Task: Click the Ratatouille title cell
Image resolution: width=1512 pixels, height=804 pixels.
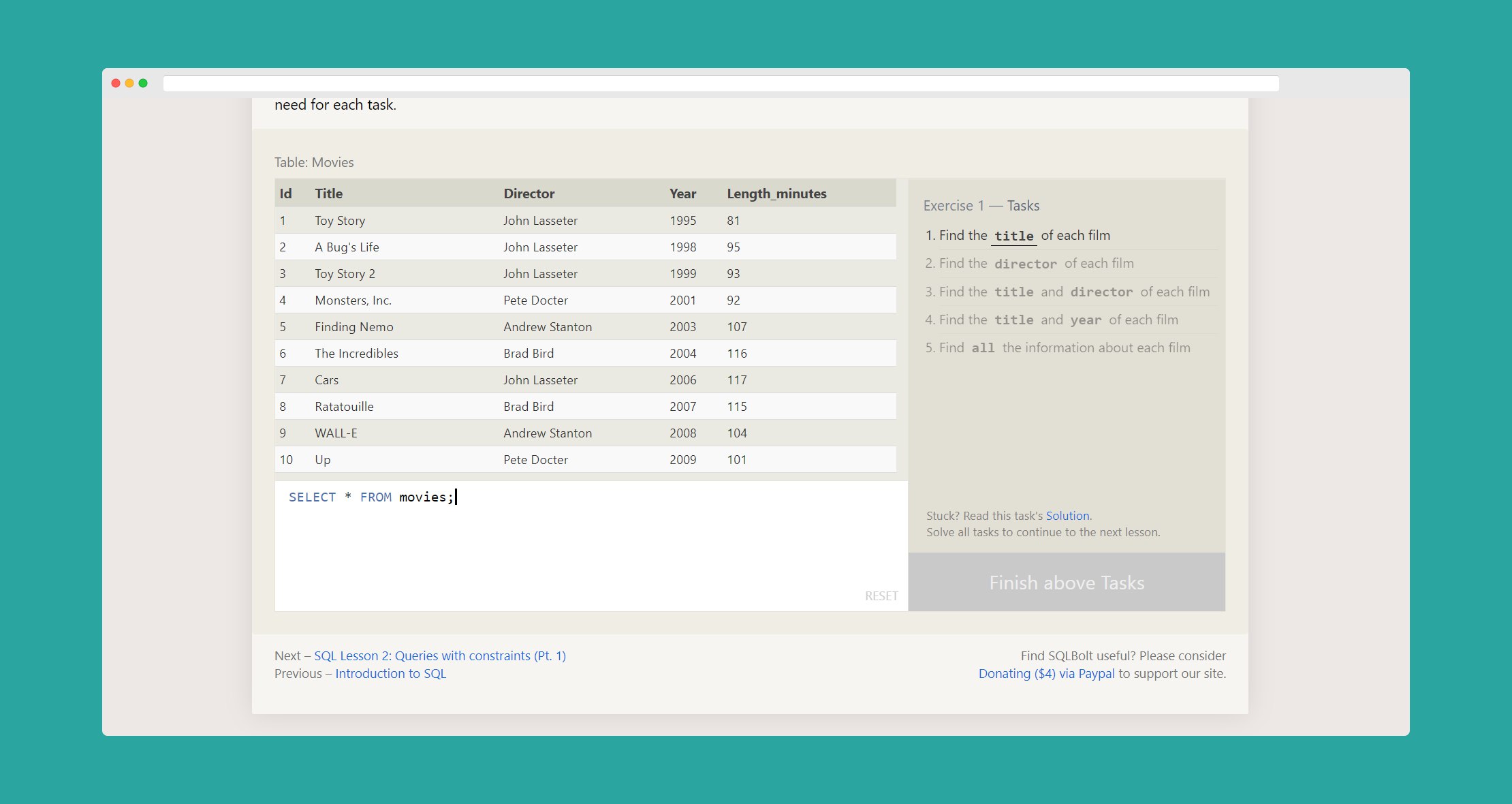Action: [344, 407]
